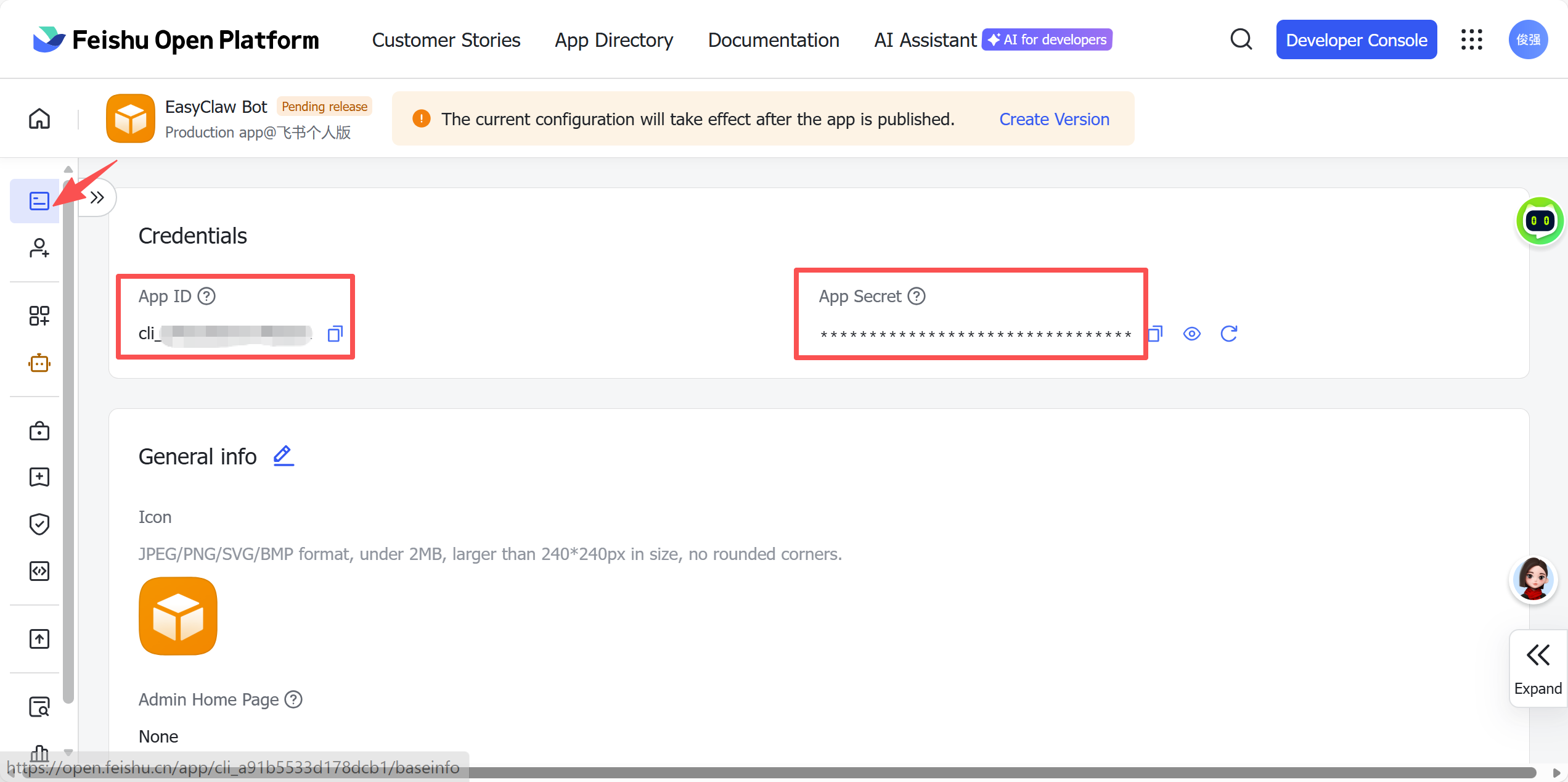Image resolution: width=1568 pixels, height=782 pixels.
Task: Open the members sidebar icon
Action: click(39, 248)
